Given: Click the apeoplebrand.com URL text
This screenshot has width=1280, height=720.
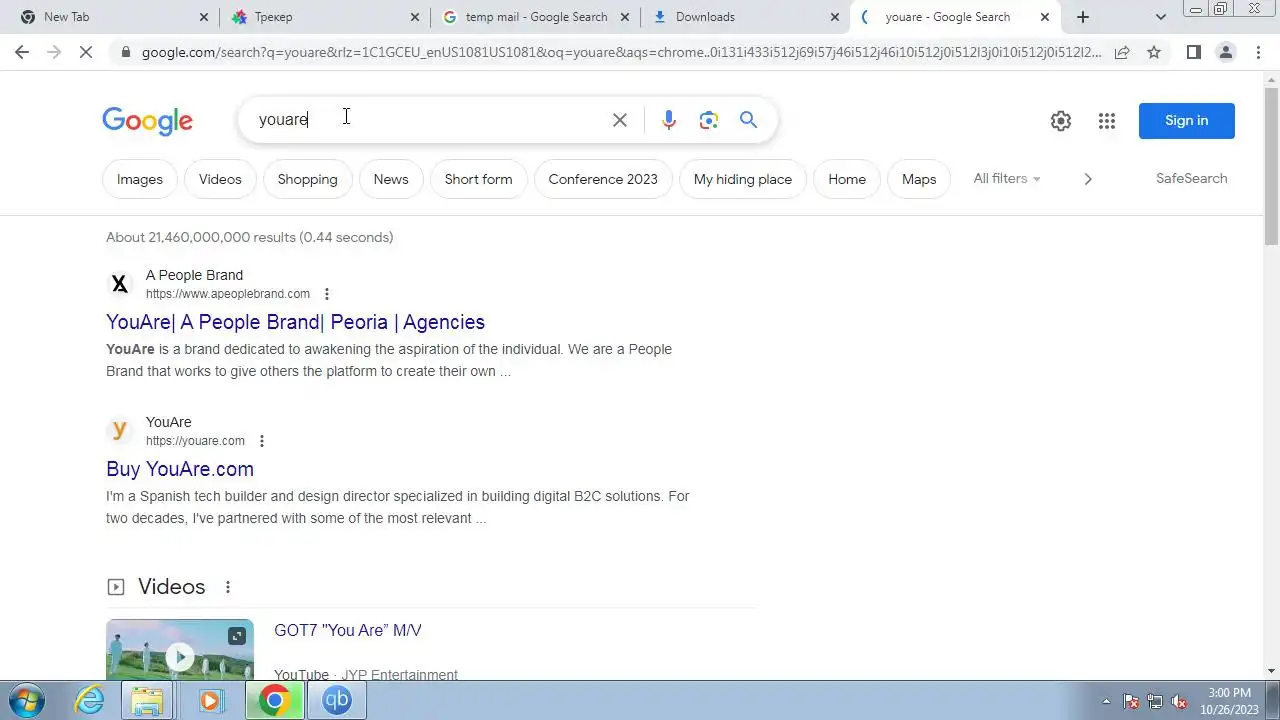Looking at the screenshot, I should tap(228, 294).
